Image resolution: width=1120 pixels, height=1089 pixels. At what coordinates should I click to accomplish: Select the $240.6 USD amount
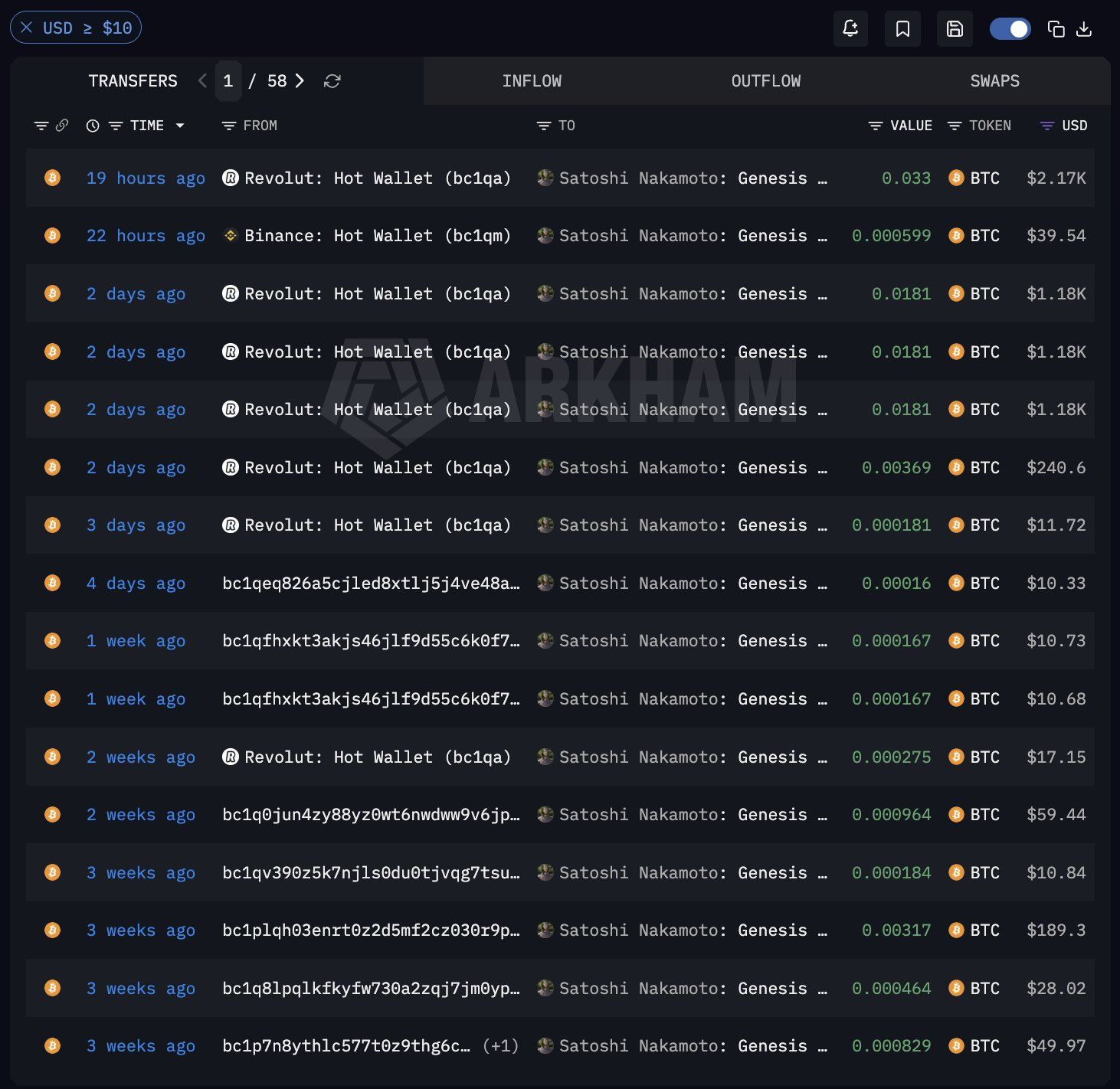[1056, 468]
